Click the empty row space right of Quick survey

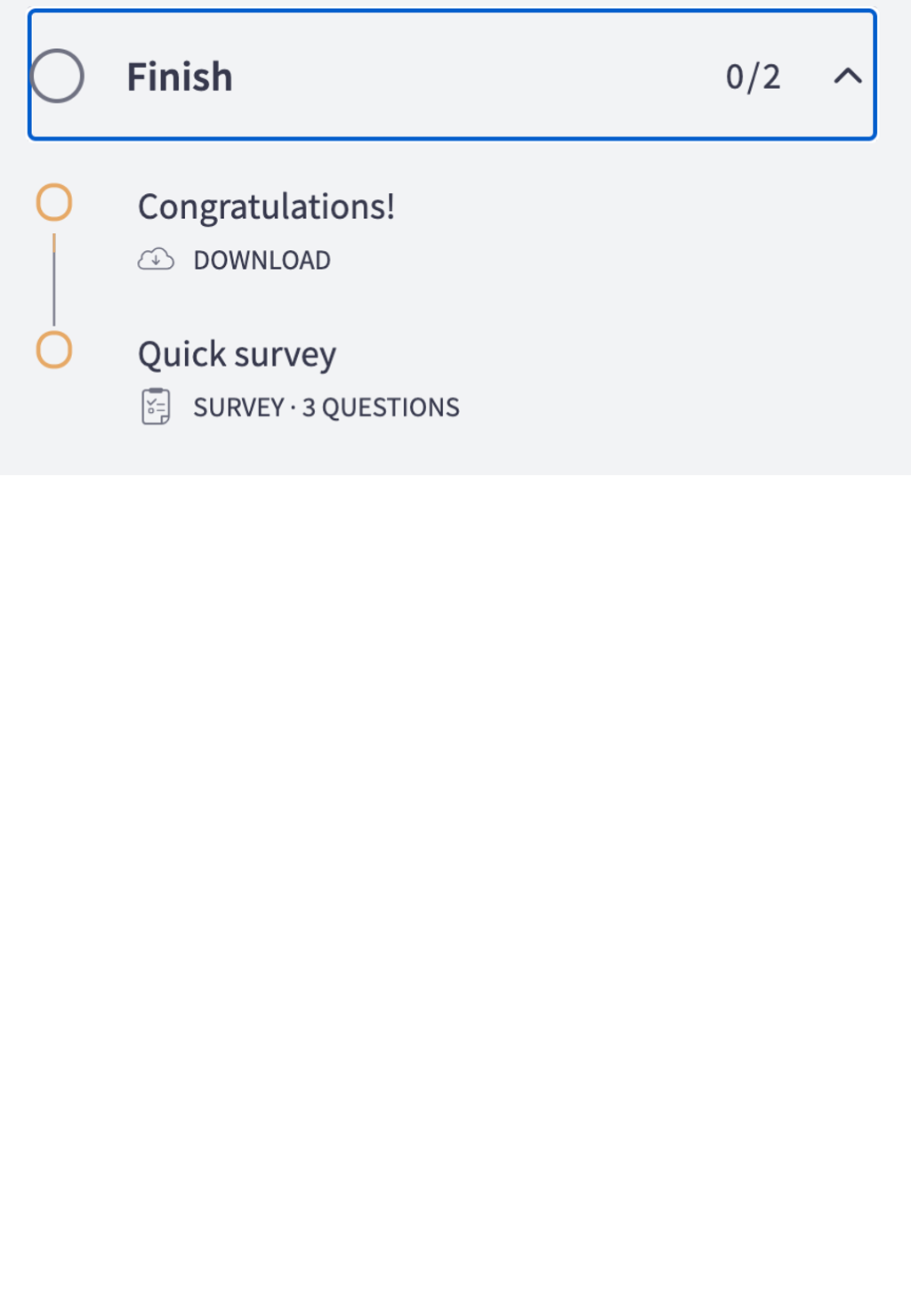click(x=623, y=354)
